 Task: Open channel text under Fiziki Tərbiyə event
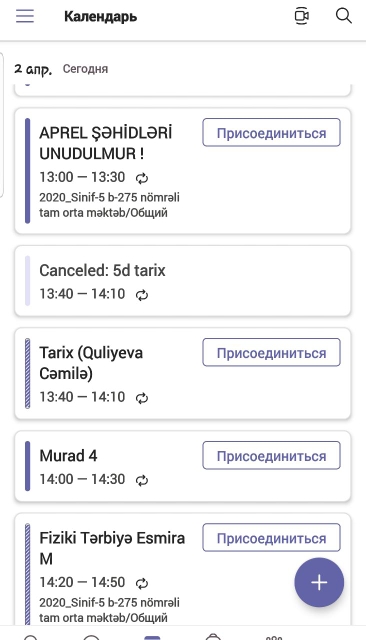pos(109,610)
